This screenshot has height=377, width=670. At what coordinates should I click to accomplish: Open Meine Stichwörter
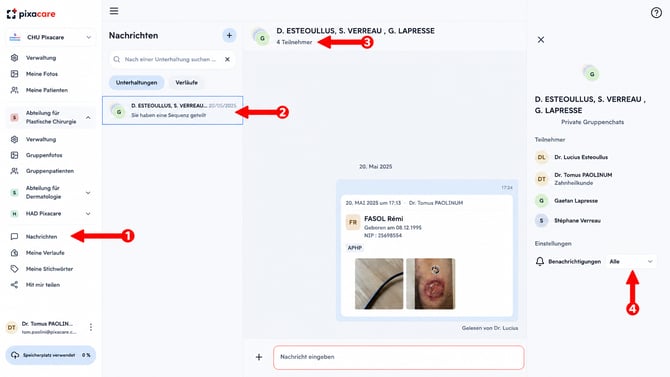click(x=50, y=269)
